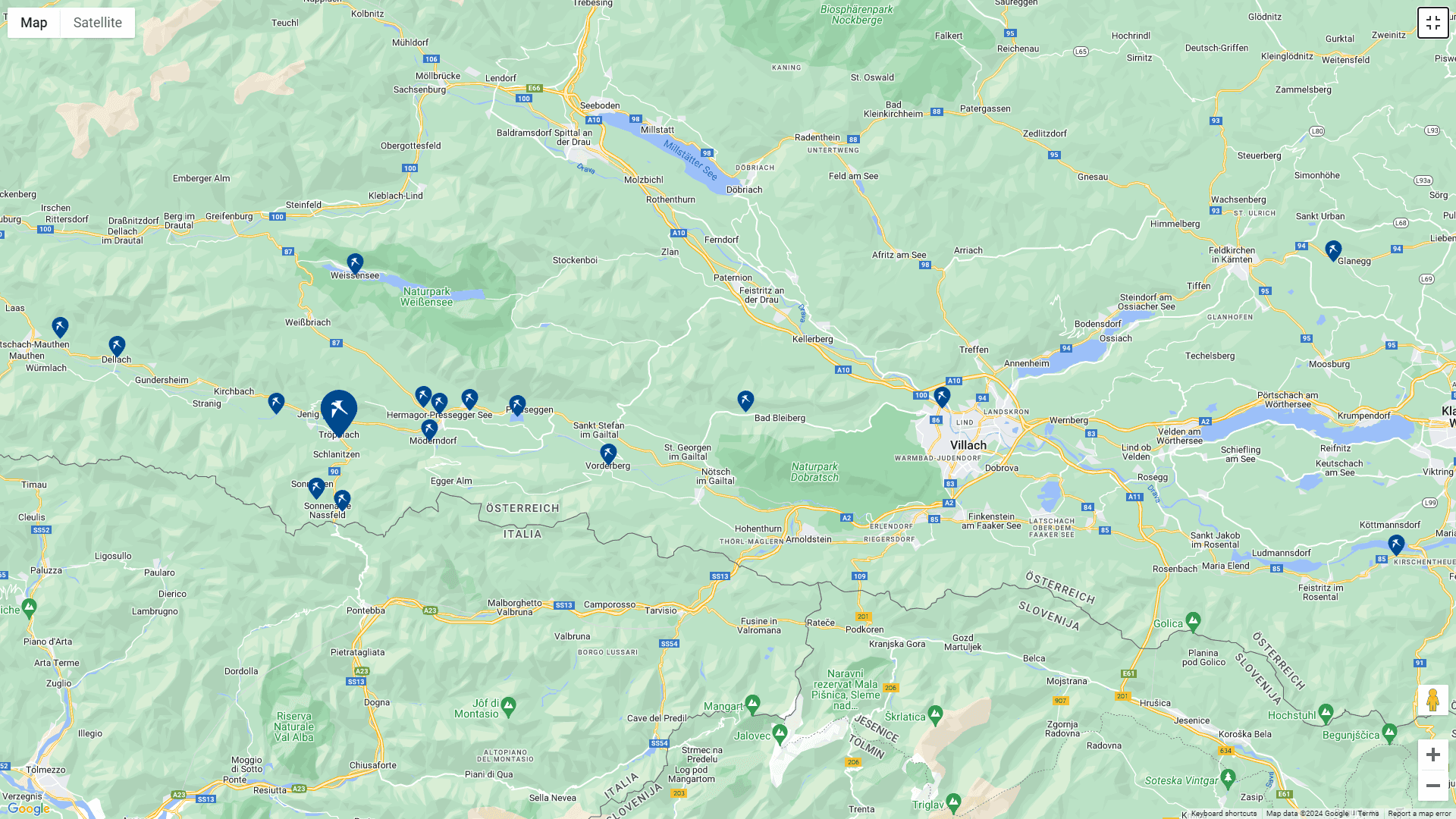Select the marker at Weissensee
This screenshot has height=819, width=1456.
click(355, 264)
